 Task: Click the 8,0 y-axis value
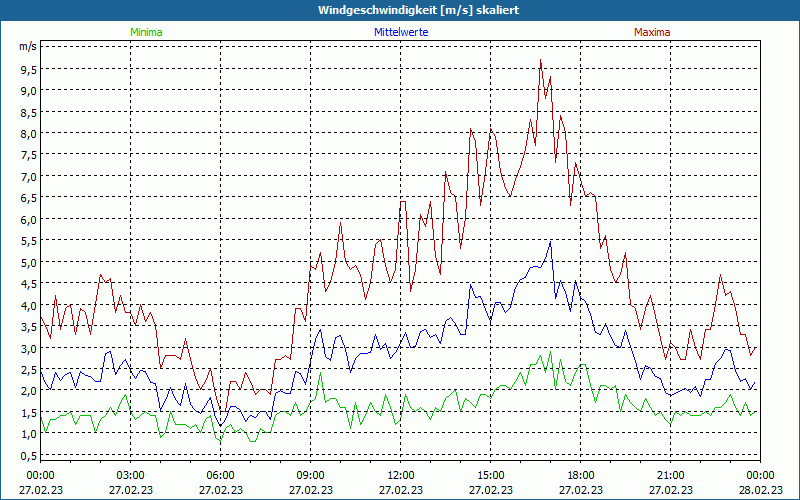(x=29, y=134)
